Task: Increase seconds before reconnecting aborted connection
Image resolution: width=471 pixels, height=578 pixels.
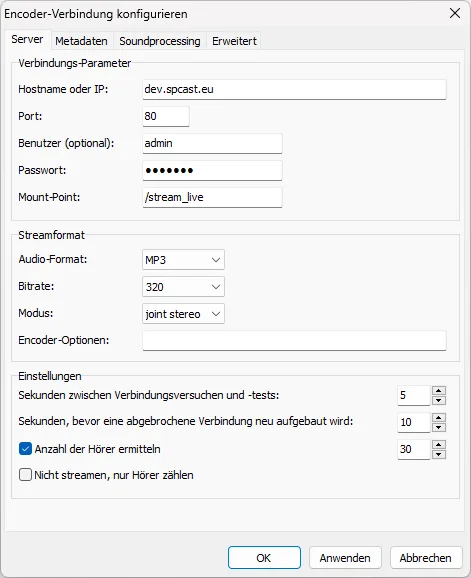Action: click(x=439, y=418)
